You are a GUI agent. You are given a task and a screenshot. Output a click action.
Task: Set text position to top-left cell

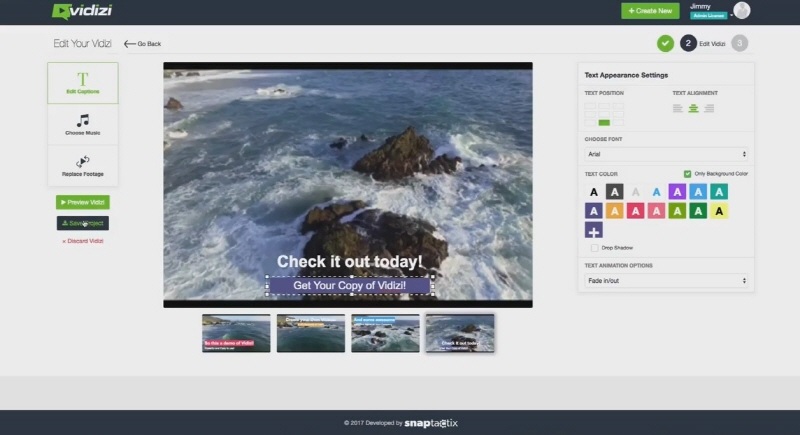pyautogui.click(x=590, y=106)
